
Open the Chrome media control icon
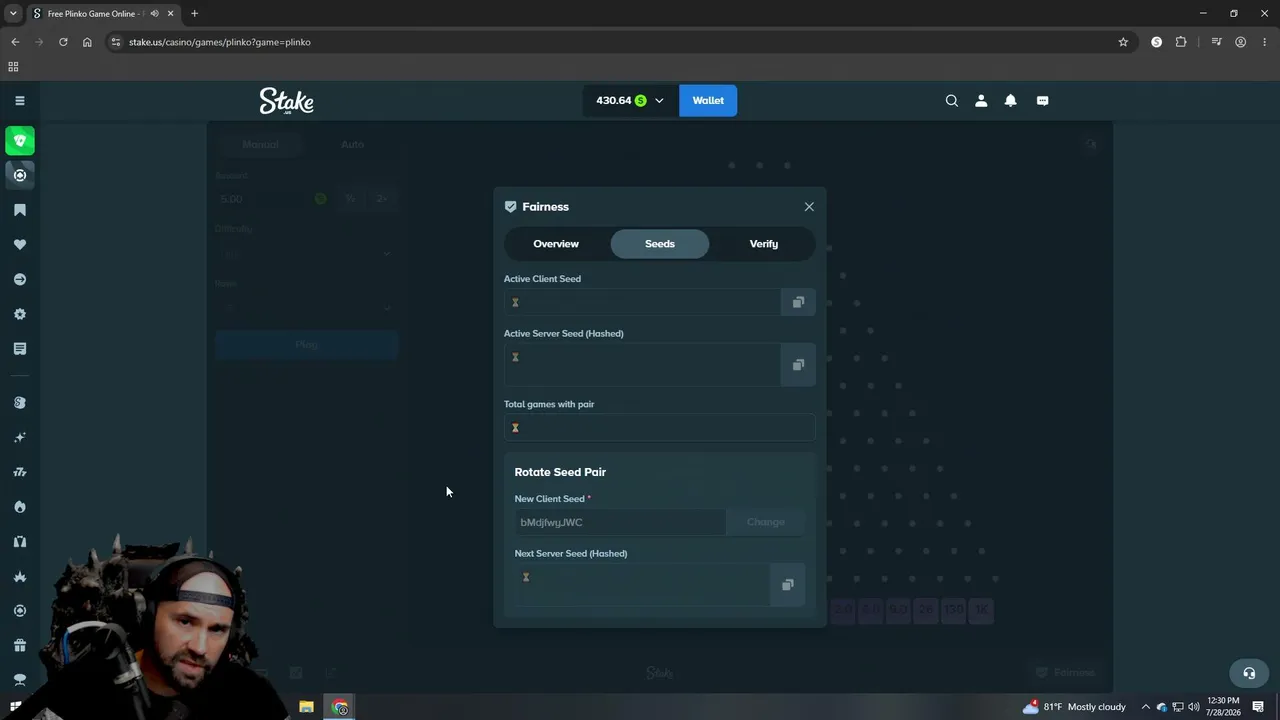(x=1216, y=42)
